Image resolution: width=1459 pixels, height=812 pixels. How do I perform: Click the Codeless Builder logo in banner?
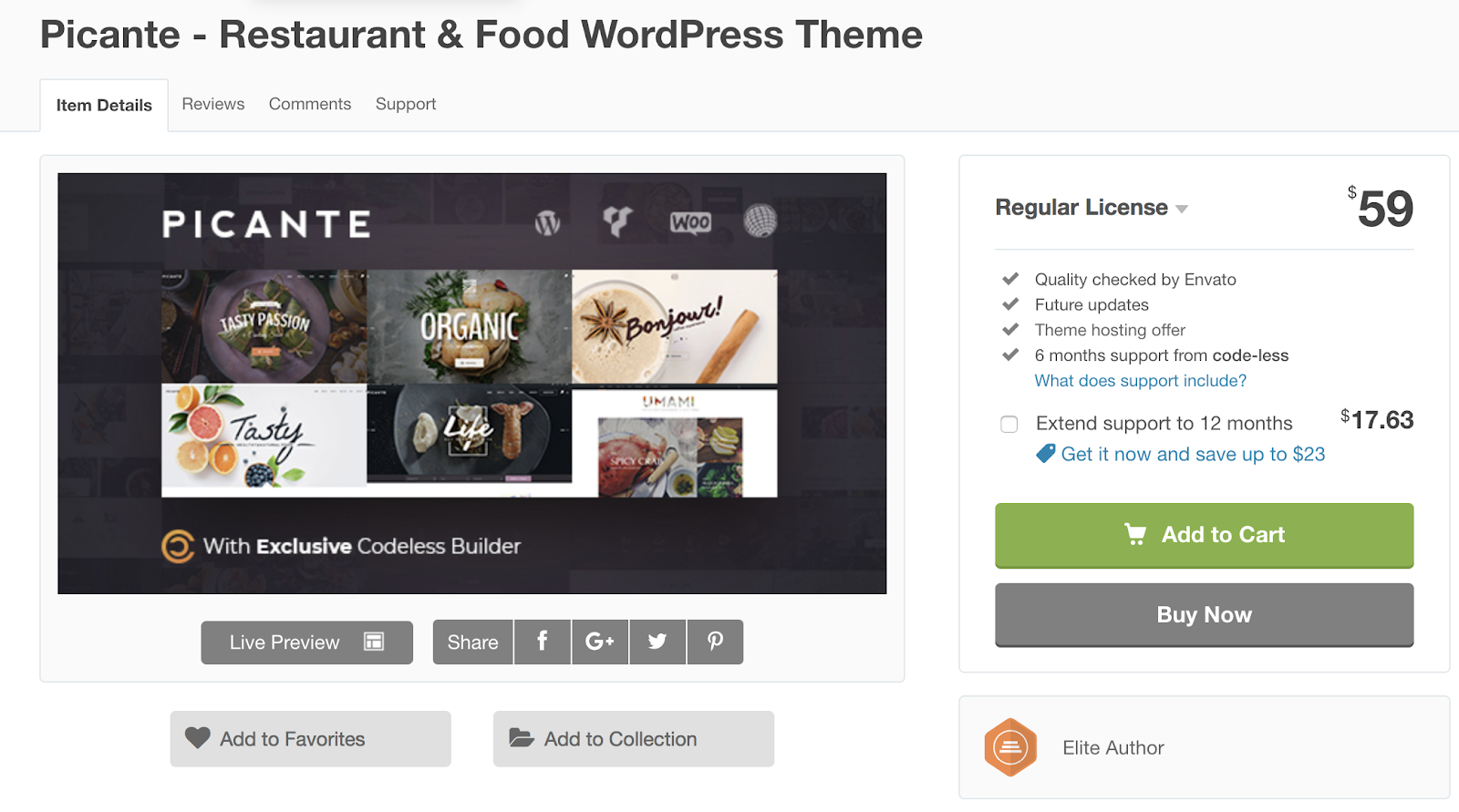tap(178, 546)
